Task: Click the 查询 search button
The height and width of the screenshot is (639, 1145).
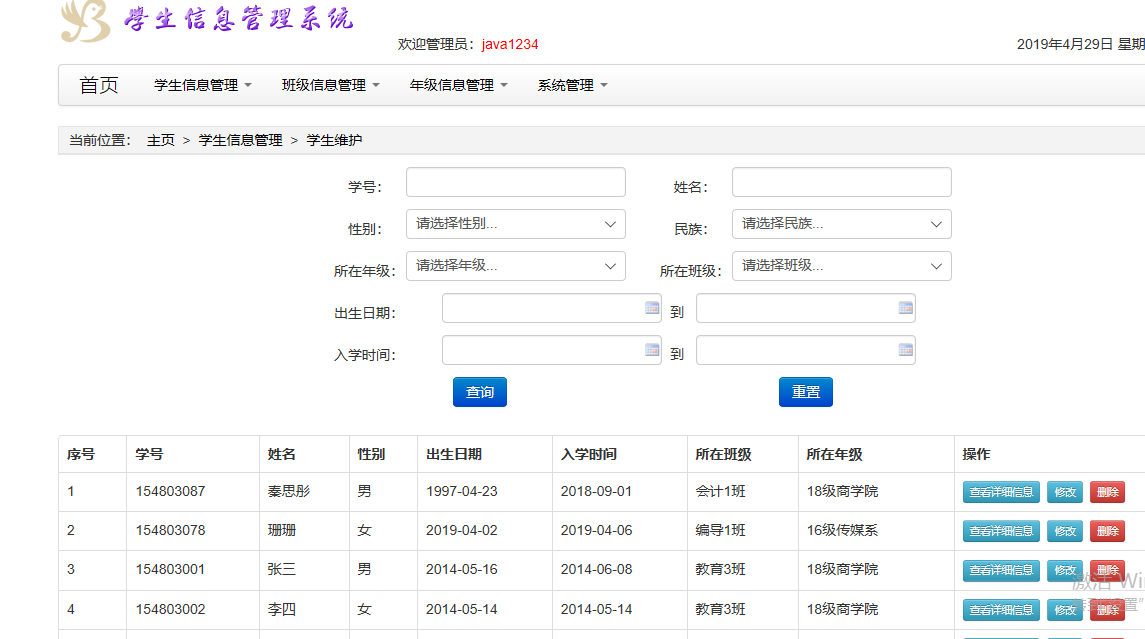Action: [x=480, y=392]
